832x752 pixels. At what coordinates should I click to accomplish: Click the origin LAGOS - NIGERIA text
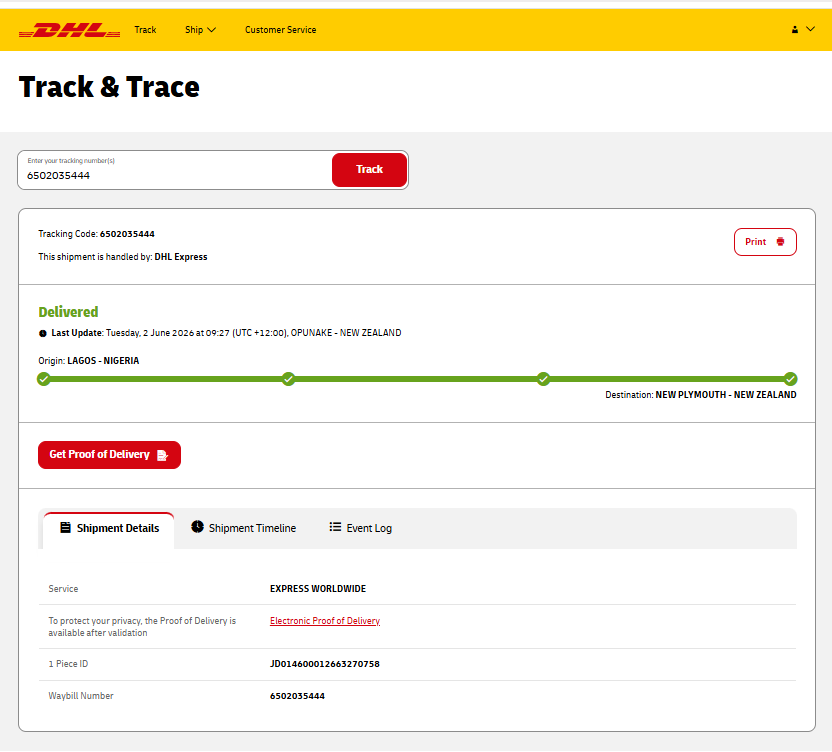pyautogui.click(x=103, y=361)
